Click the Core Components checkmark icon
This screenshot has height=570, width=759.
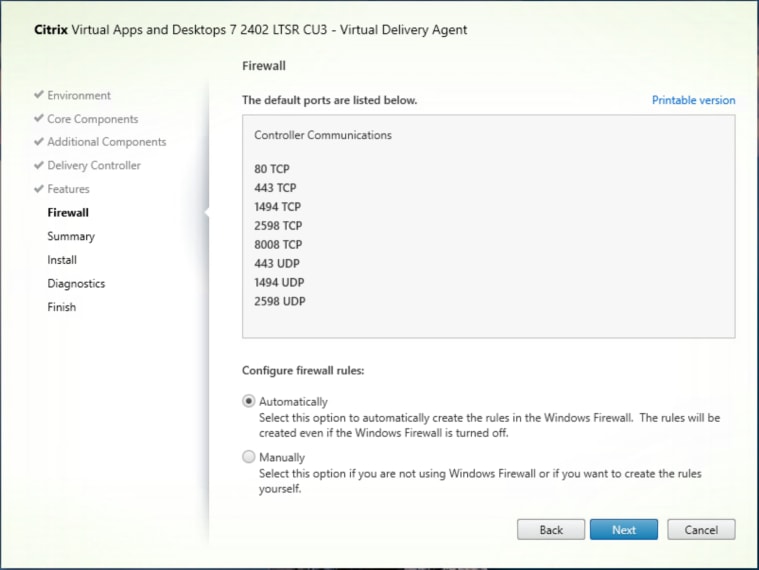[x=39, y=118]
